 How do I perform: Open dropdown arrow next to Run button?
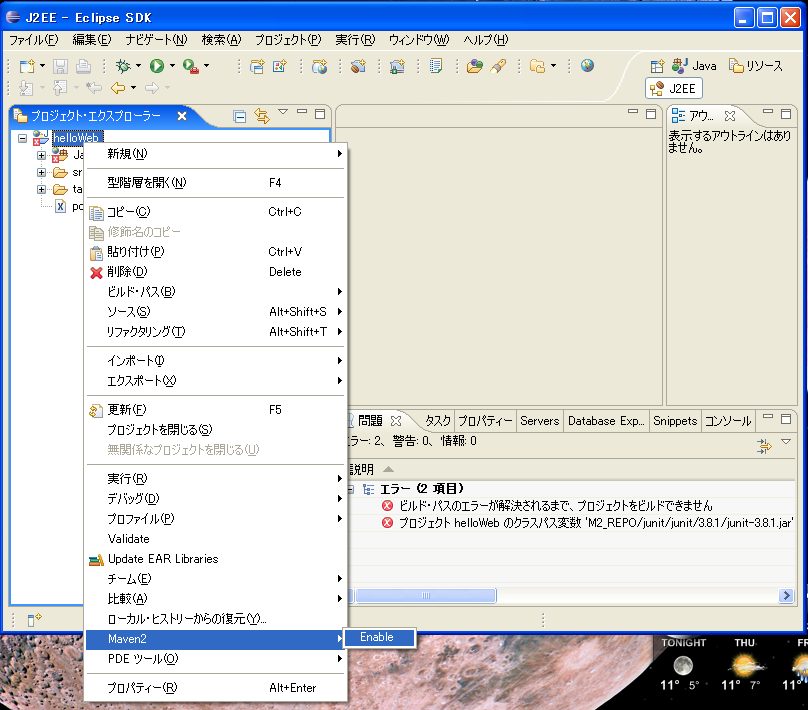(172, 66)
